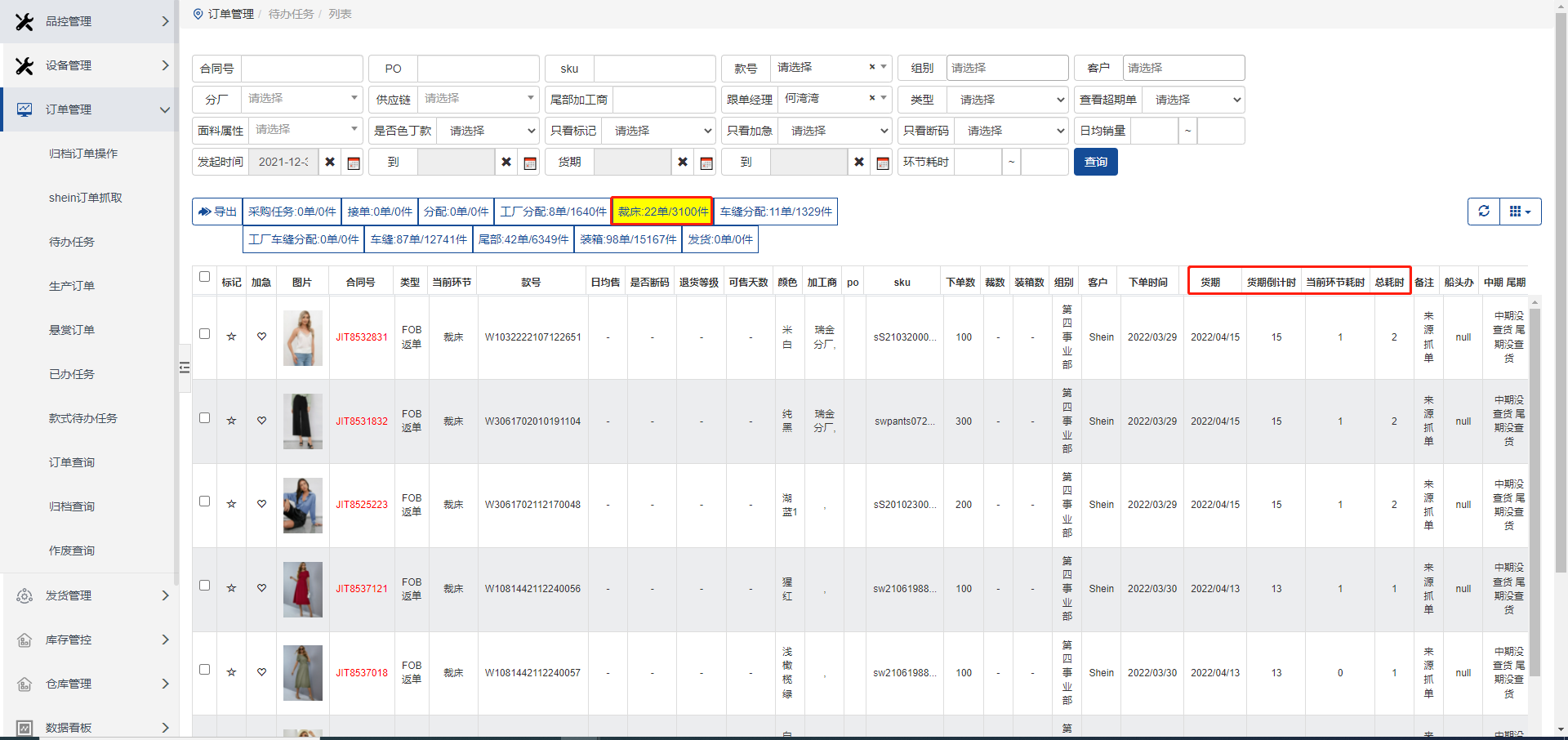Click the 查询 search button
The height and width of the screenshot is (740, 1568).
[x=1095, y=162]
